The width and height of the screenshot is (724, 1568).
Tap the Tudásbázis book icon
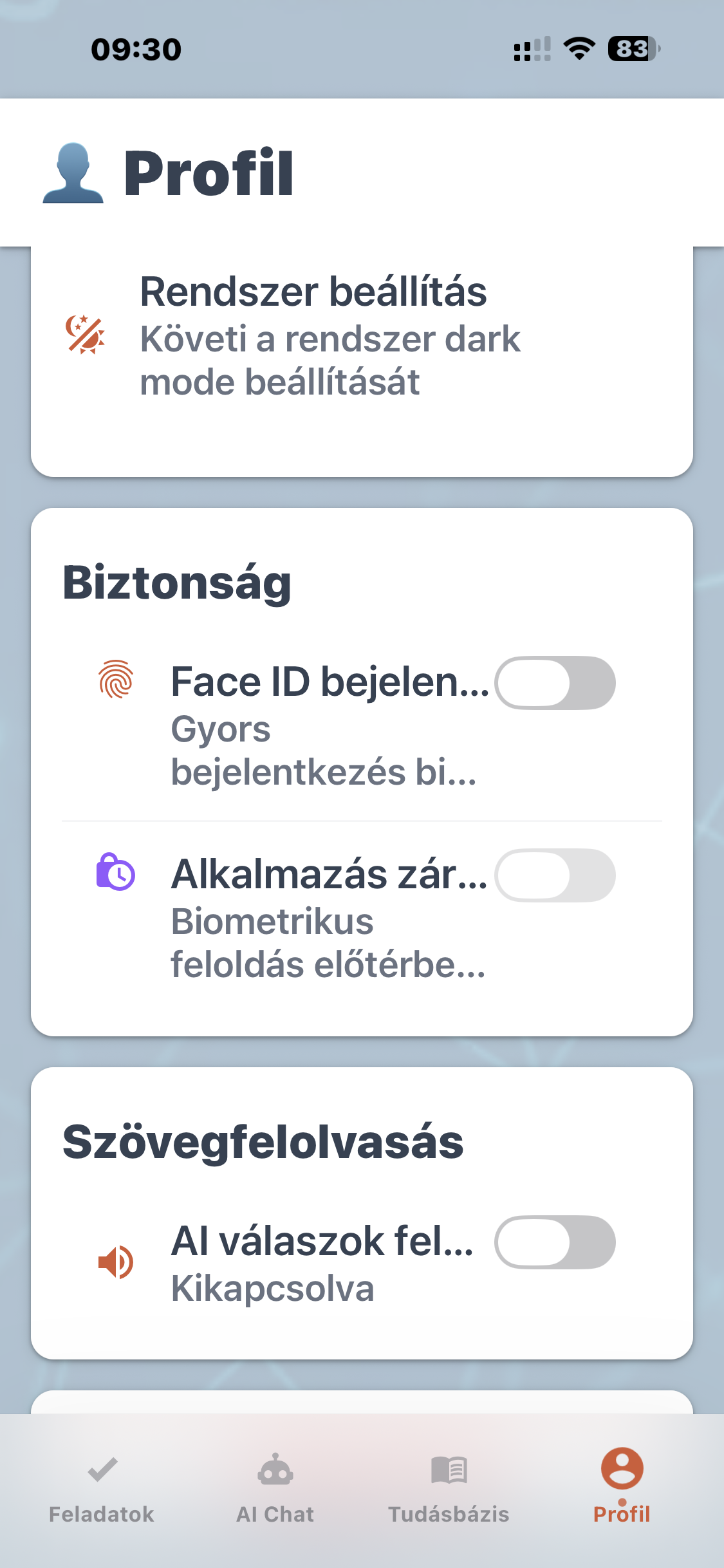tap(449, 1470)
